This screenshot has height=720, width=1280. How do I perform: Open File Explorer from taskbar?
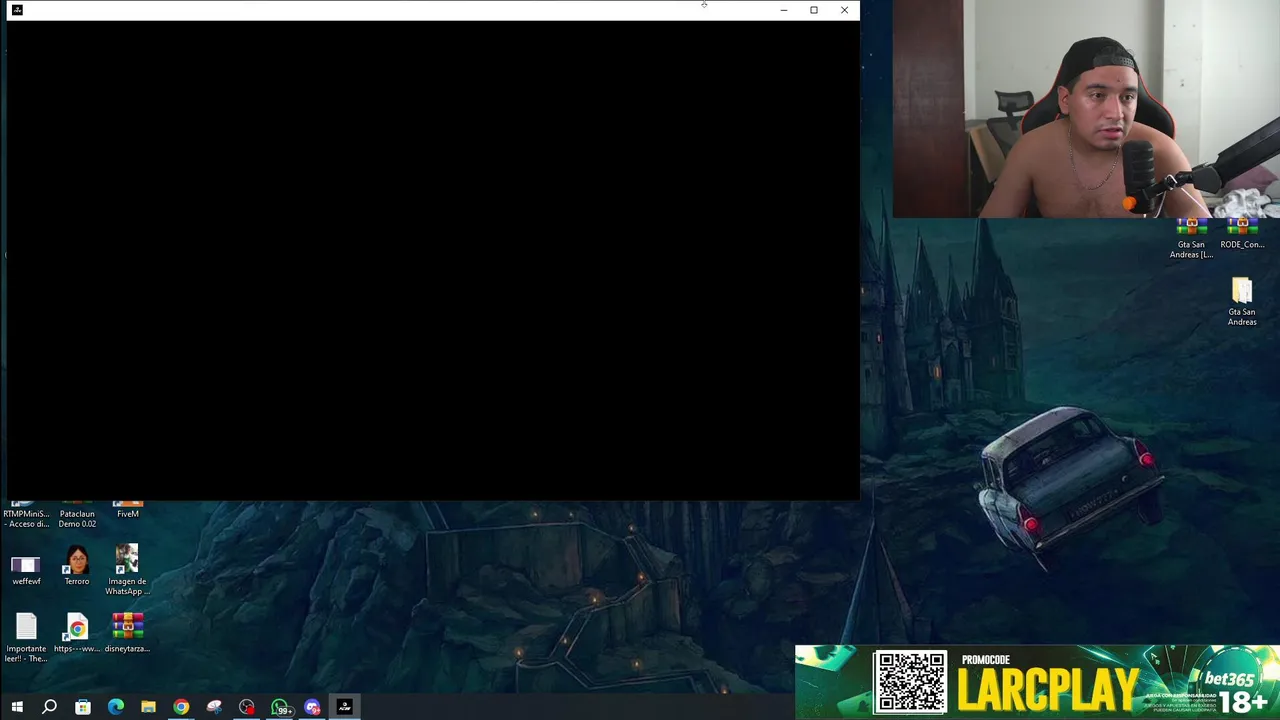148,707
